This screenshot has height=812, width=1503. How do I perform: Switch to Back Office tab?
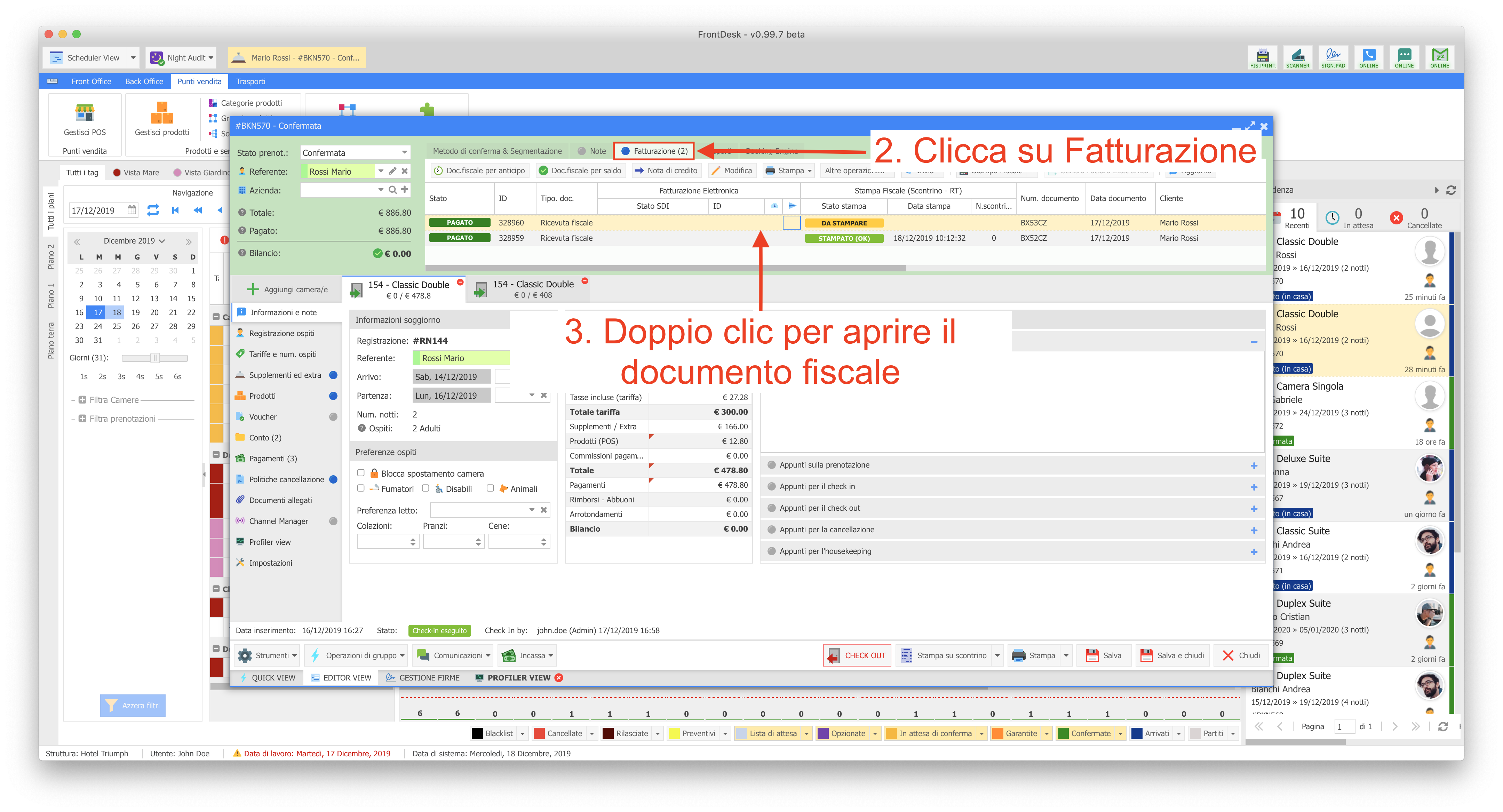click(x=144, y=81)
